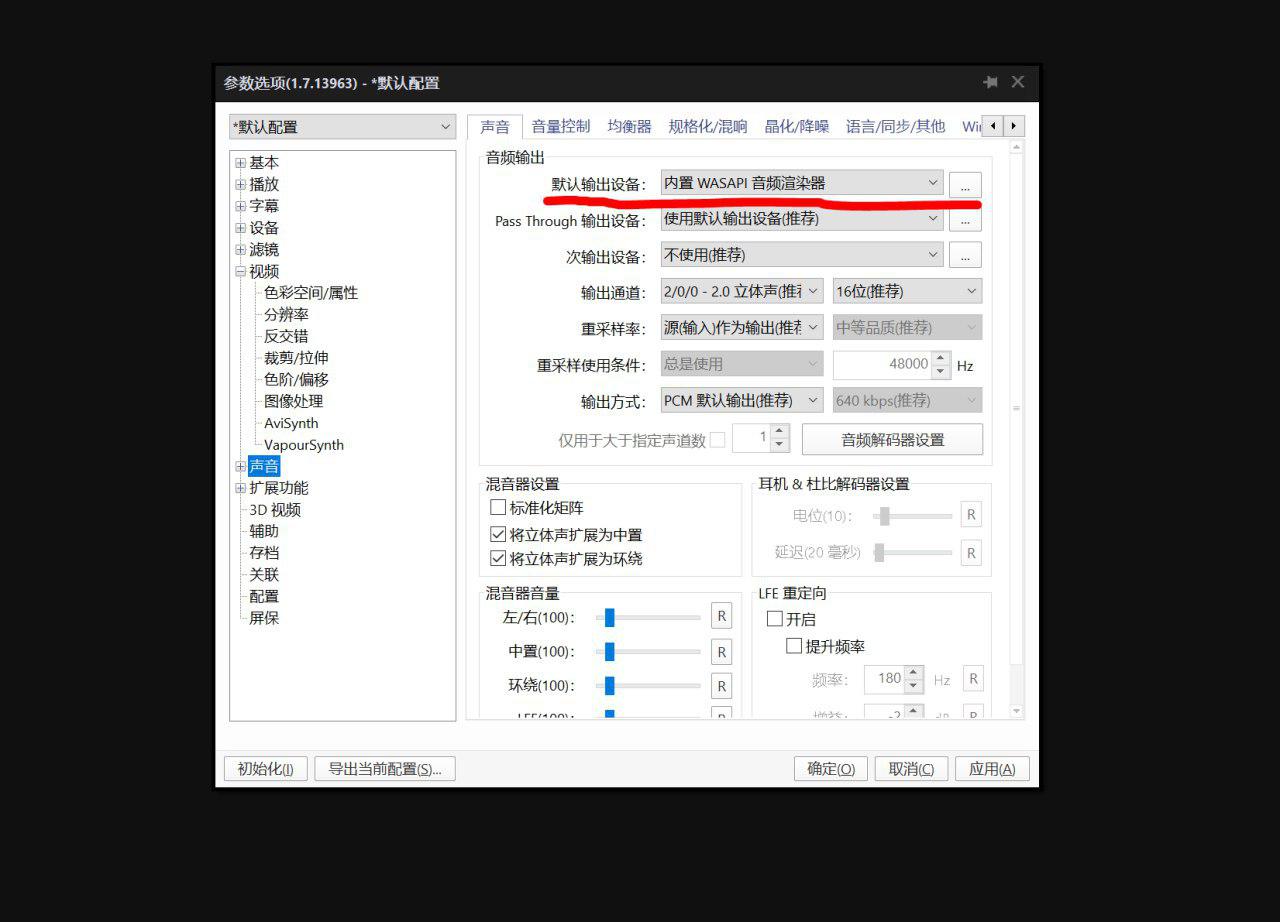1280x922 pixels.
Task: Select 3D 视频 in tree
Action: pyautogui.click(x=275, y=509)
